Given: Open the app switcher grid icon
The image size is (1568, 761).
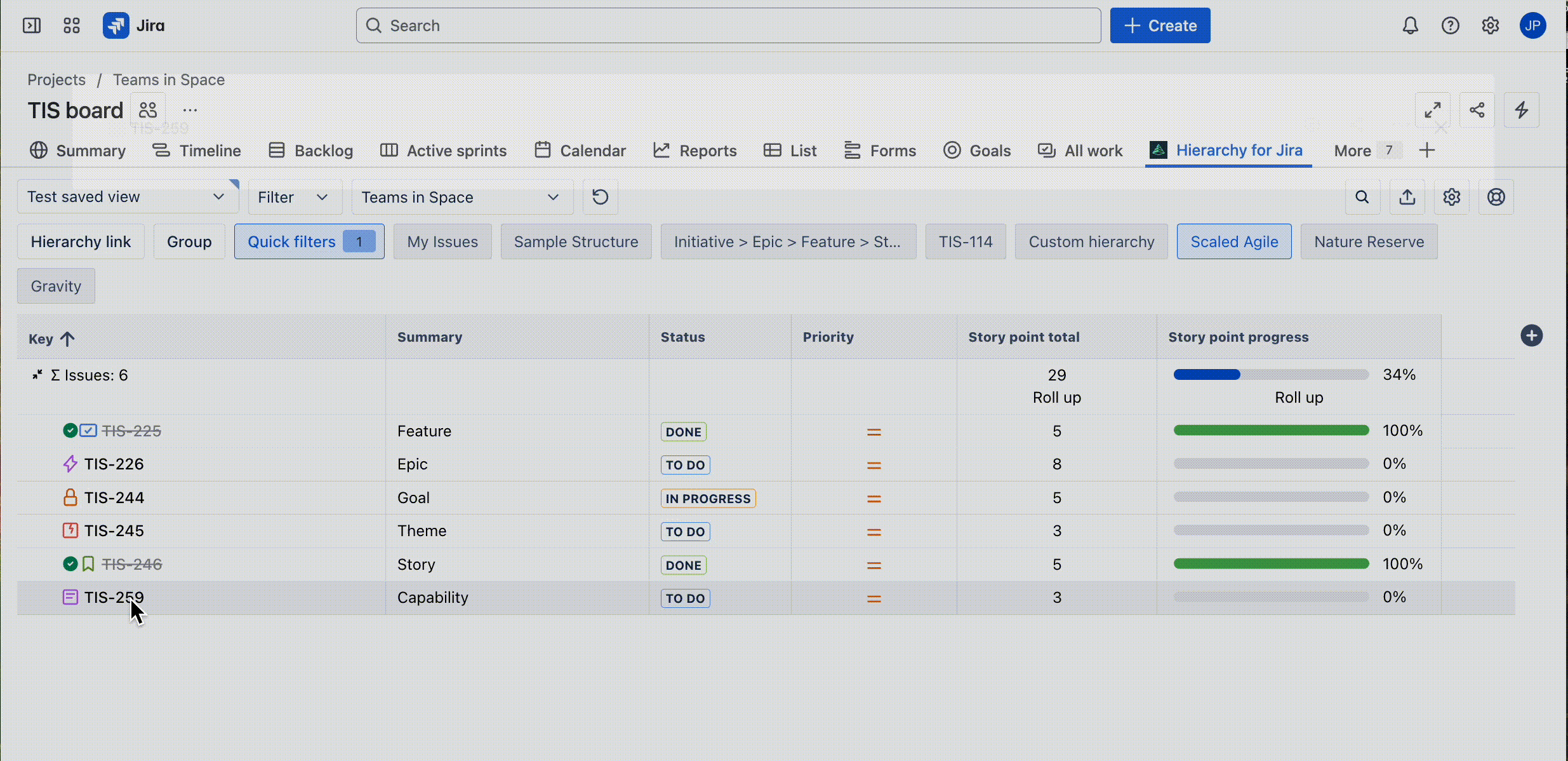Looking at the screenshot, I should pos(72,25).
